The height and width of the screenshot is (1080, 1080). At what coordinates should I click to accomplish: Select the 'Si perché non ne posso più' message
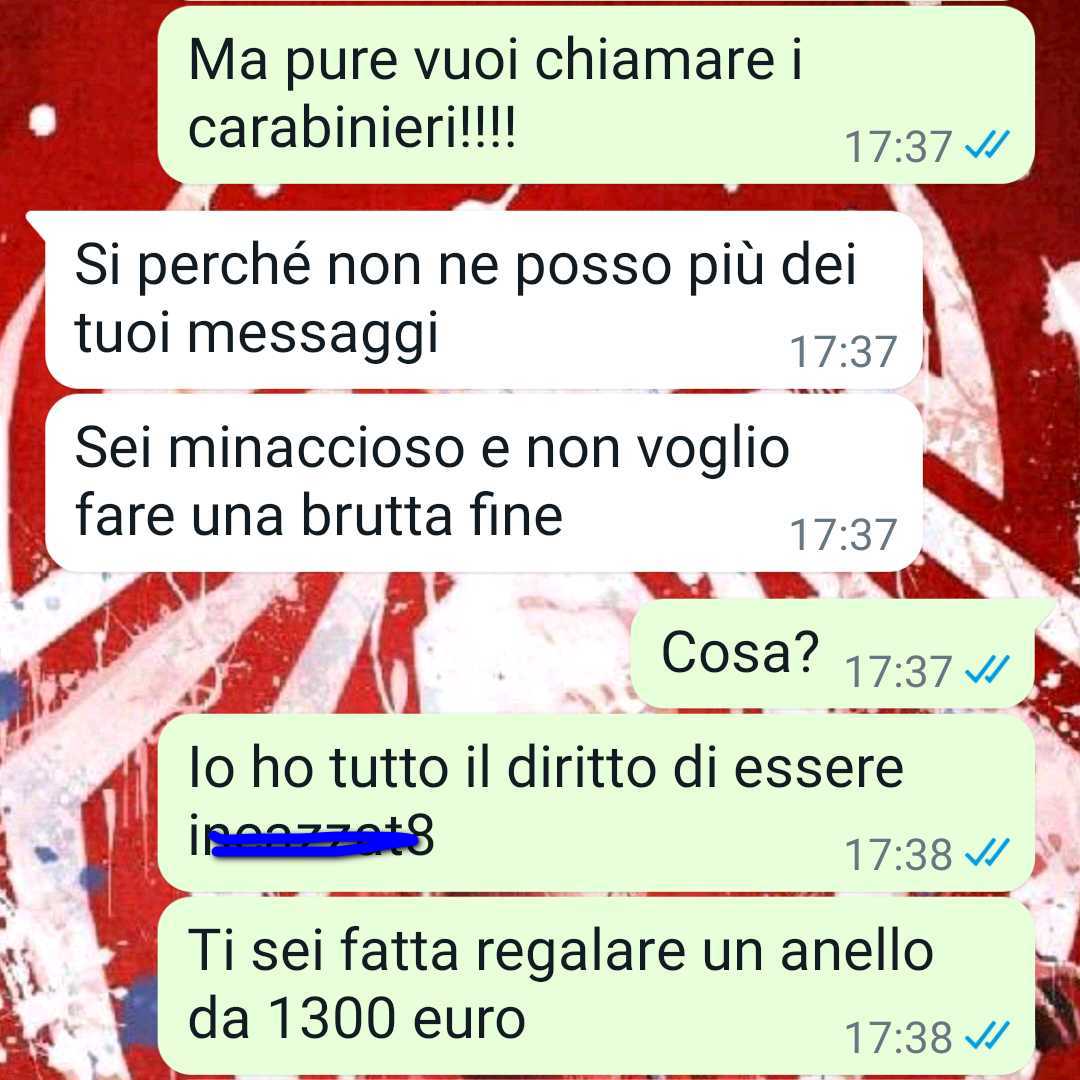click(483, 300)
